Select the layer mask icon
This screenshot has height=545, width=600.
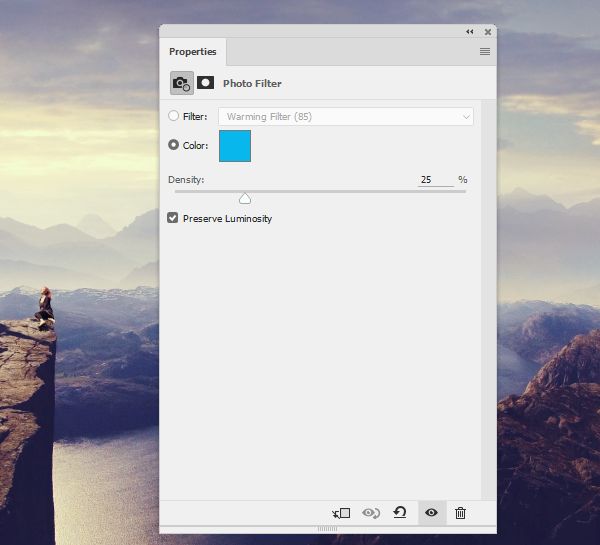point(205,83)
